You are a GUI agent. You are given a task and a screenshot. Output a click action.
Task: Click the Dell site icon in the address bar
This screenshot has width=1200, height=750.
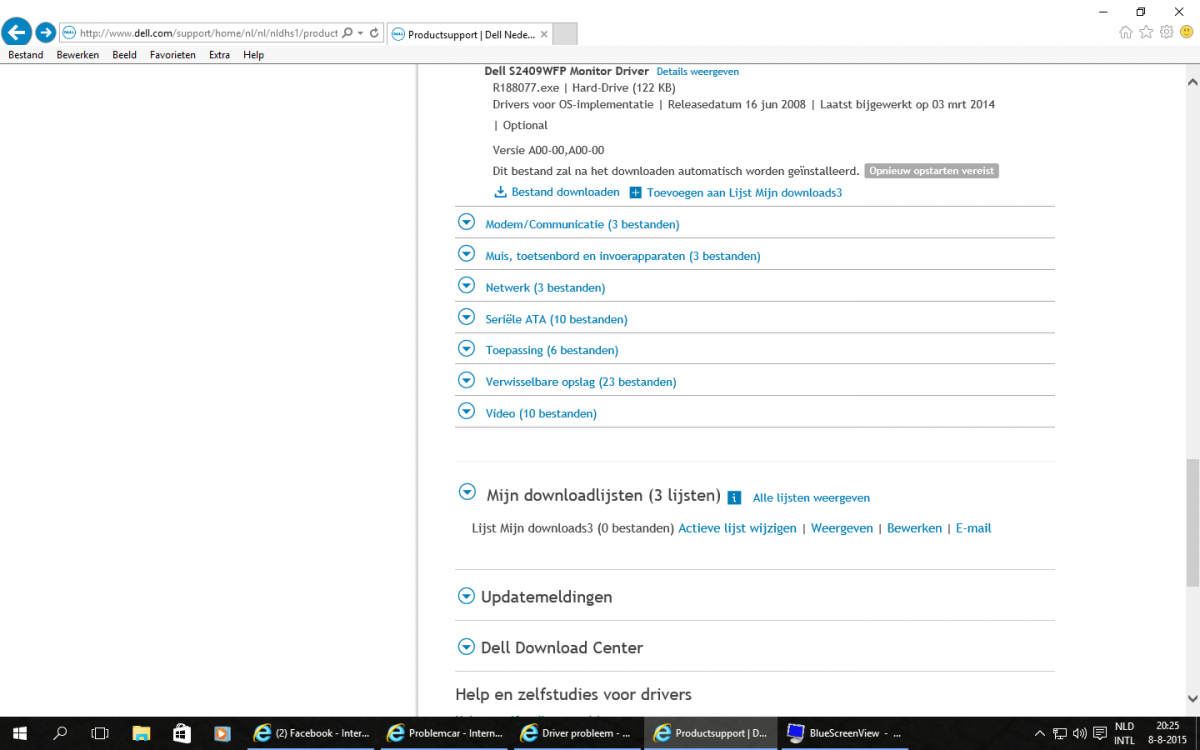point(69,33)
